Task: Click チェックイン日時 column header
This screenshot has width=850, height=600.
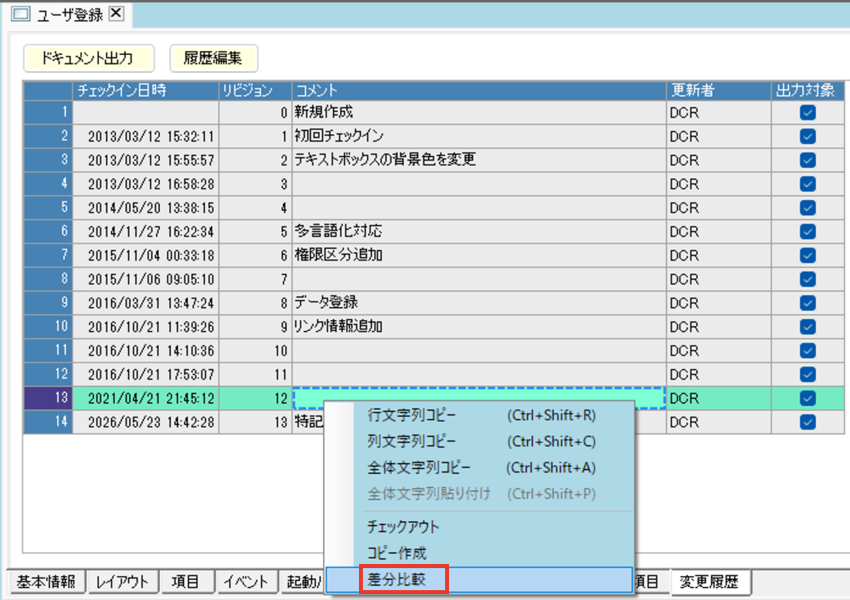Action: pyautogui.click(x=146, y=91)
